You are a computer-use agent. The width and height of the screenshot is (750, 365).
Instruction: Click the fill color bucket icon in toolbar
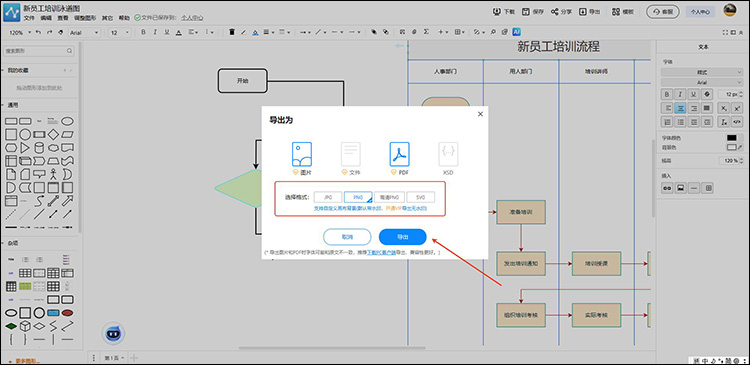pos(255,32)
